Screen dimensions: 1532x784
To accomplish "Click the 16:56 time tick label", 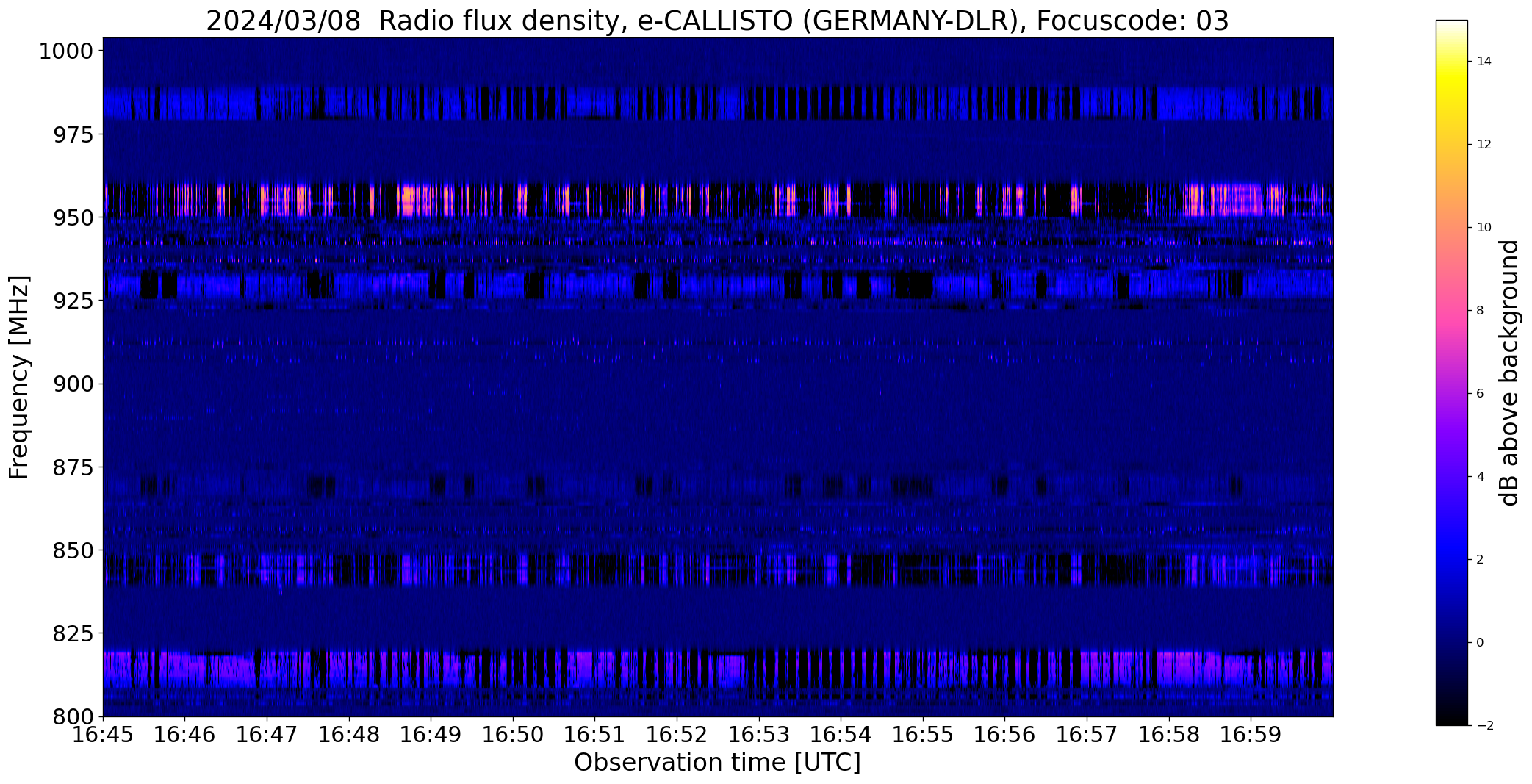I will 1005,735.
